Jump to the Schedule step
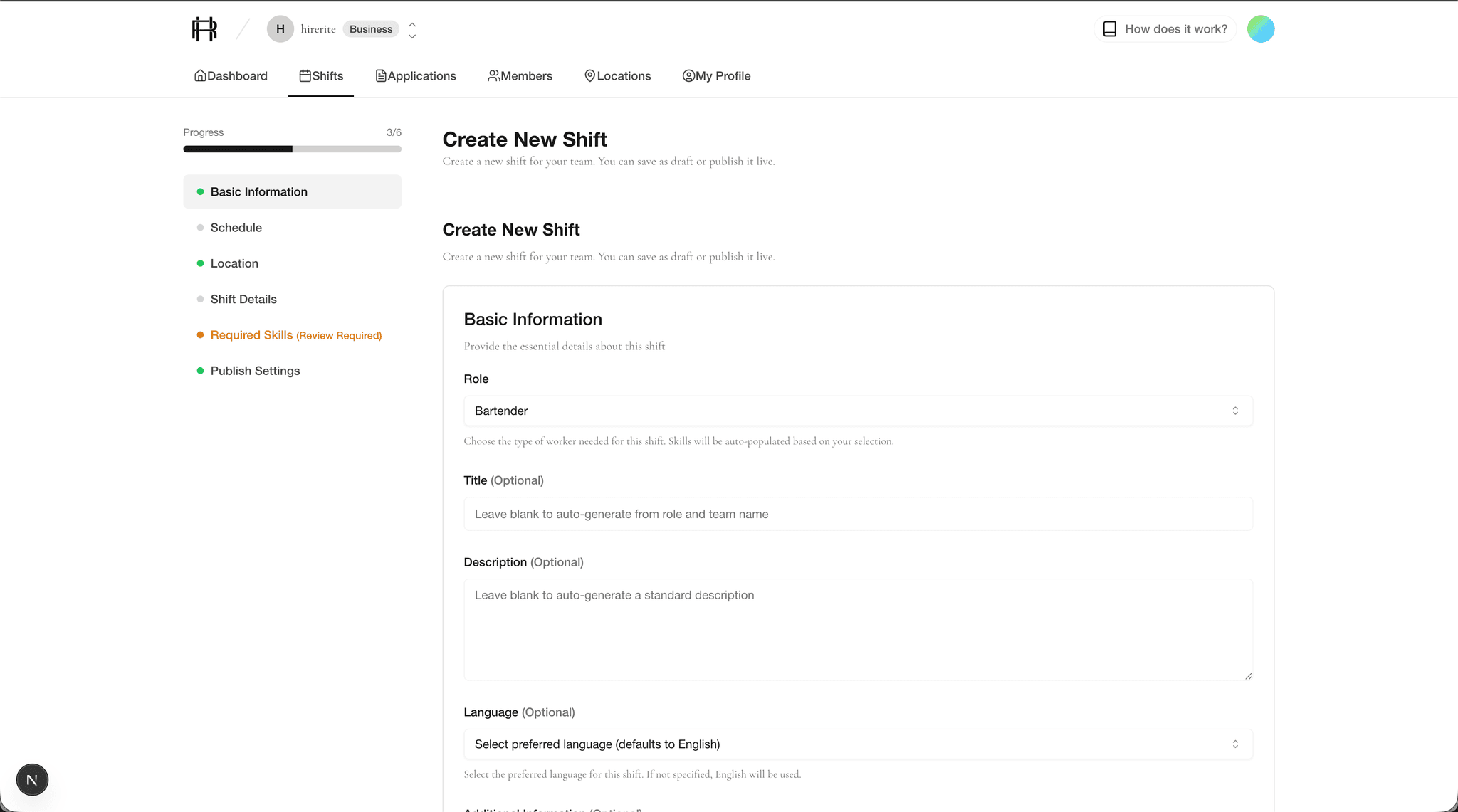This screenshot has height=812, width=1458. pos(236,228)
